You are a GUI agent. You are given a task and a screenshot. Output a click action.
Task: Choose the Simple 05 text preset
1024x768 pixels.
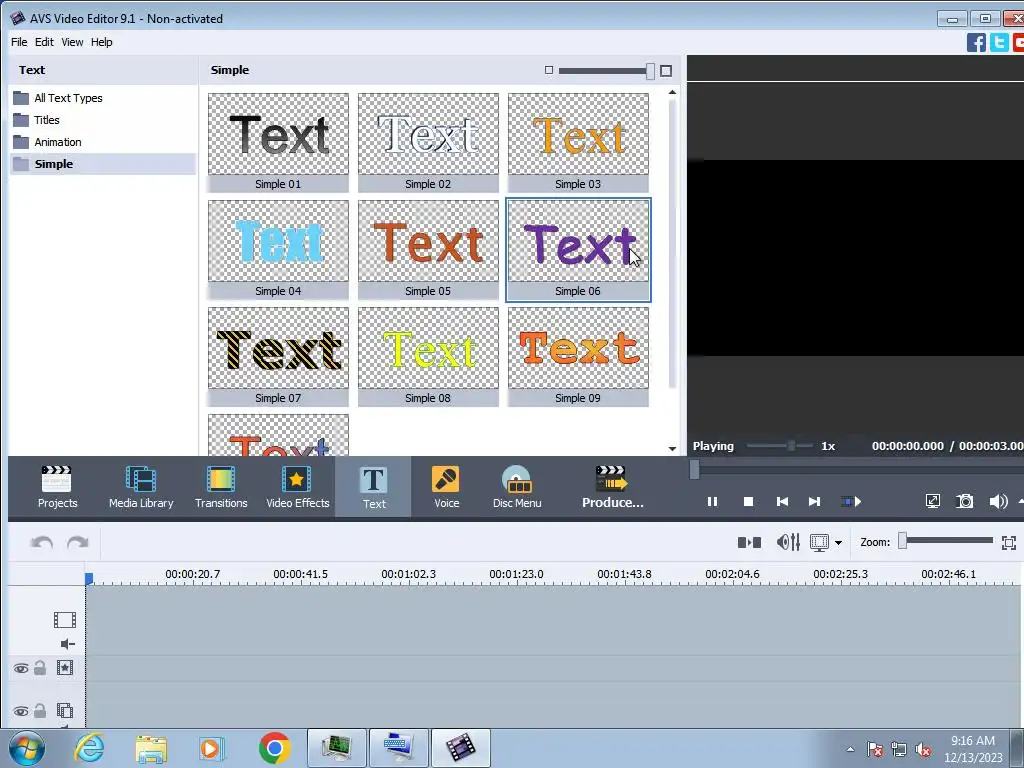(428, 249)
